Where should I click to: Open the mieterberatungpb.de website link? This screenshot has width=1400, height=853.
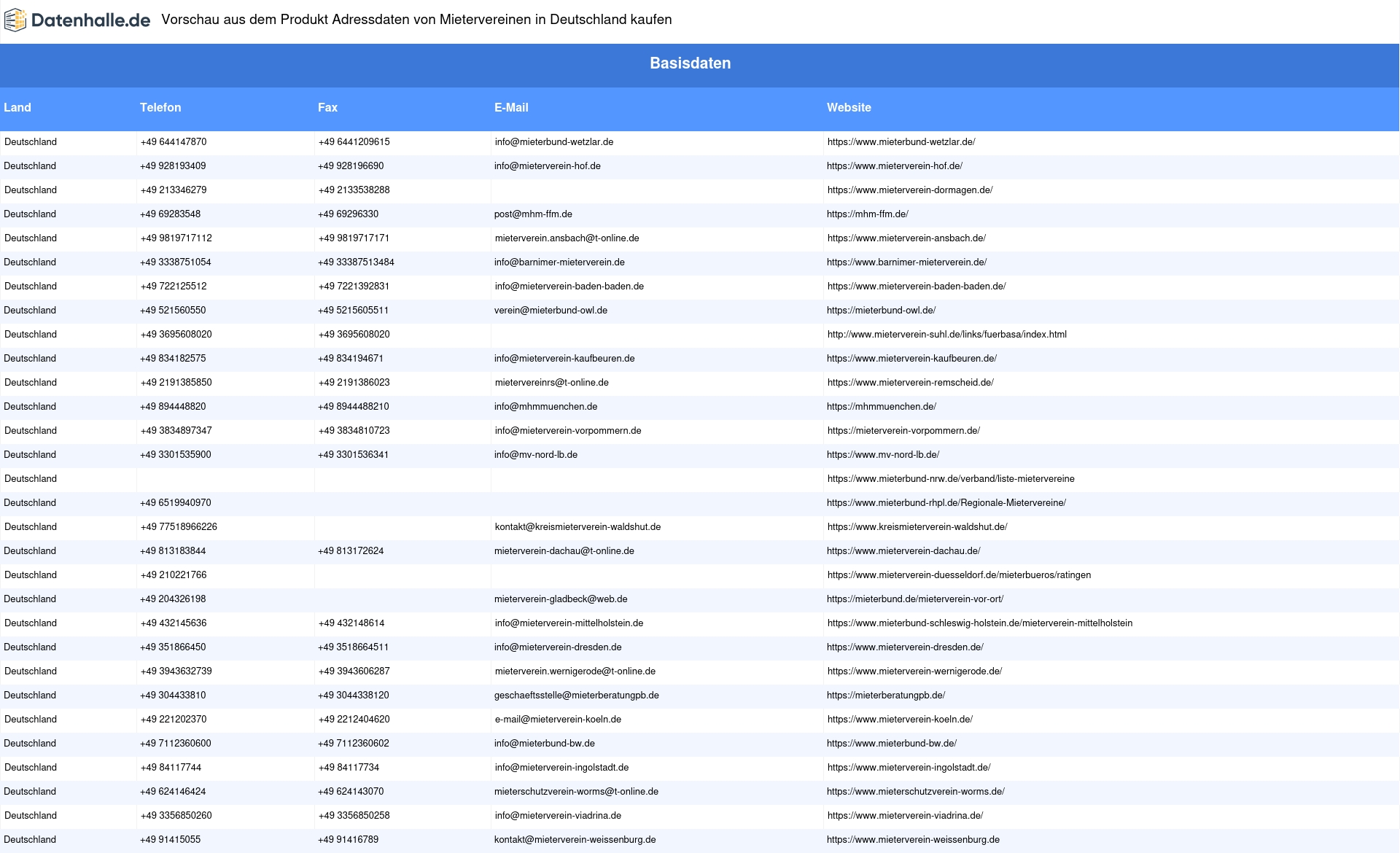(886, 696)
